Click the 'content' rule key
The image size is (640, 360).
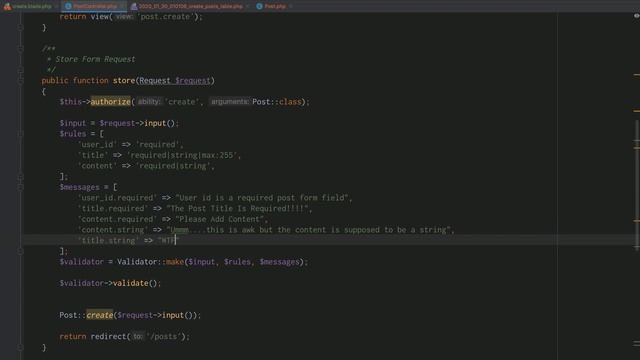tap(97, 166)
